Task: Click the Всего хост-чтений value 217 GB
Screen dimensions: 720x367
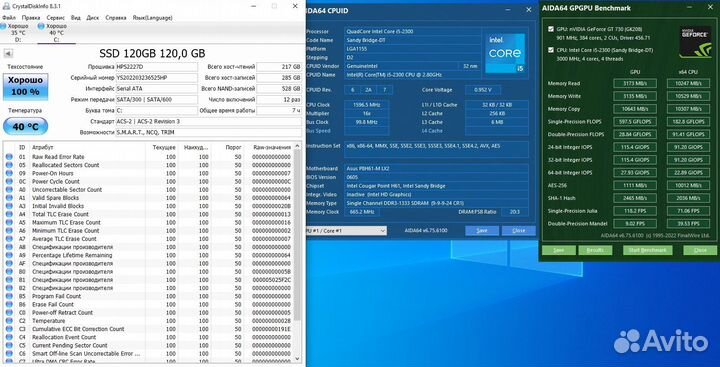Action: [x=279, y=67]
